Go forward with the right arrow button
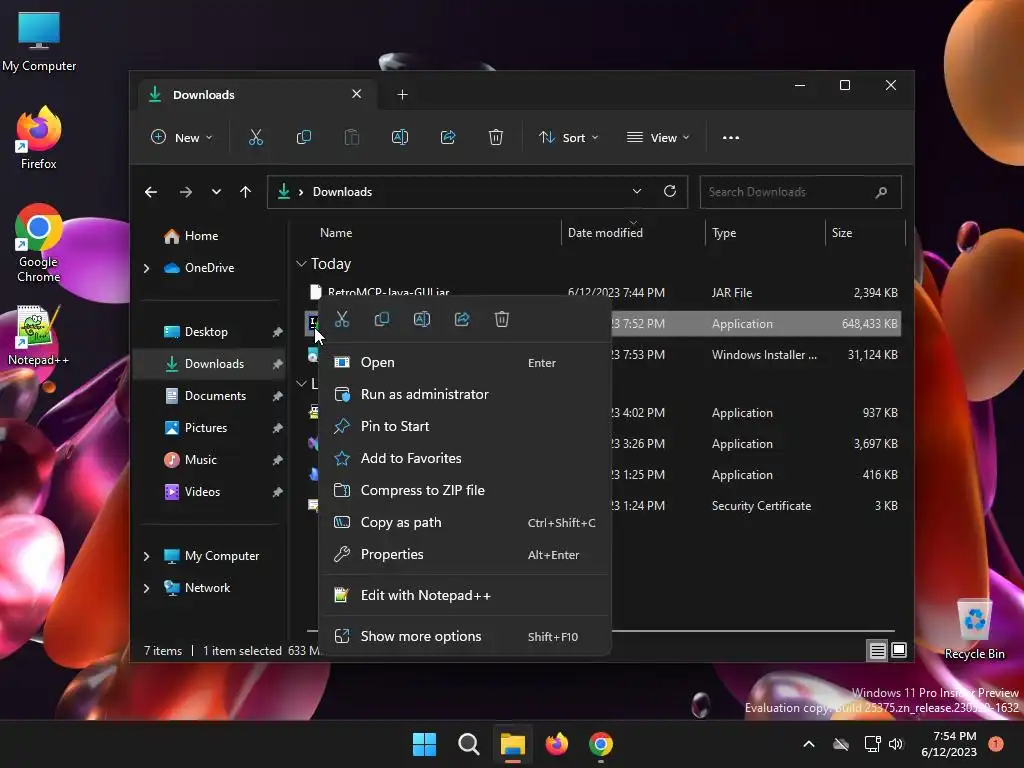Image resolution: width=1024 pixels, height=768 pixels. click(185, 192)
